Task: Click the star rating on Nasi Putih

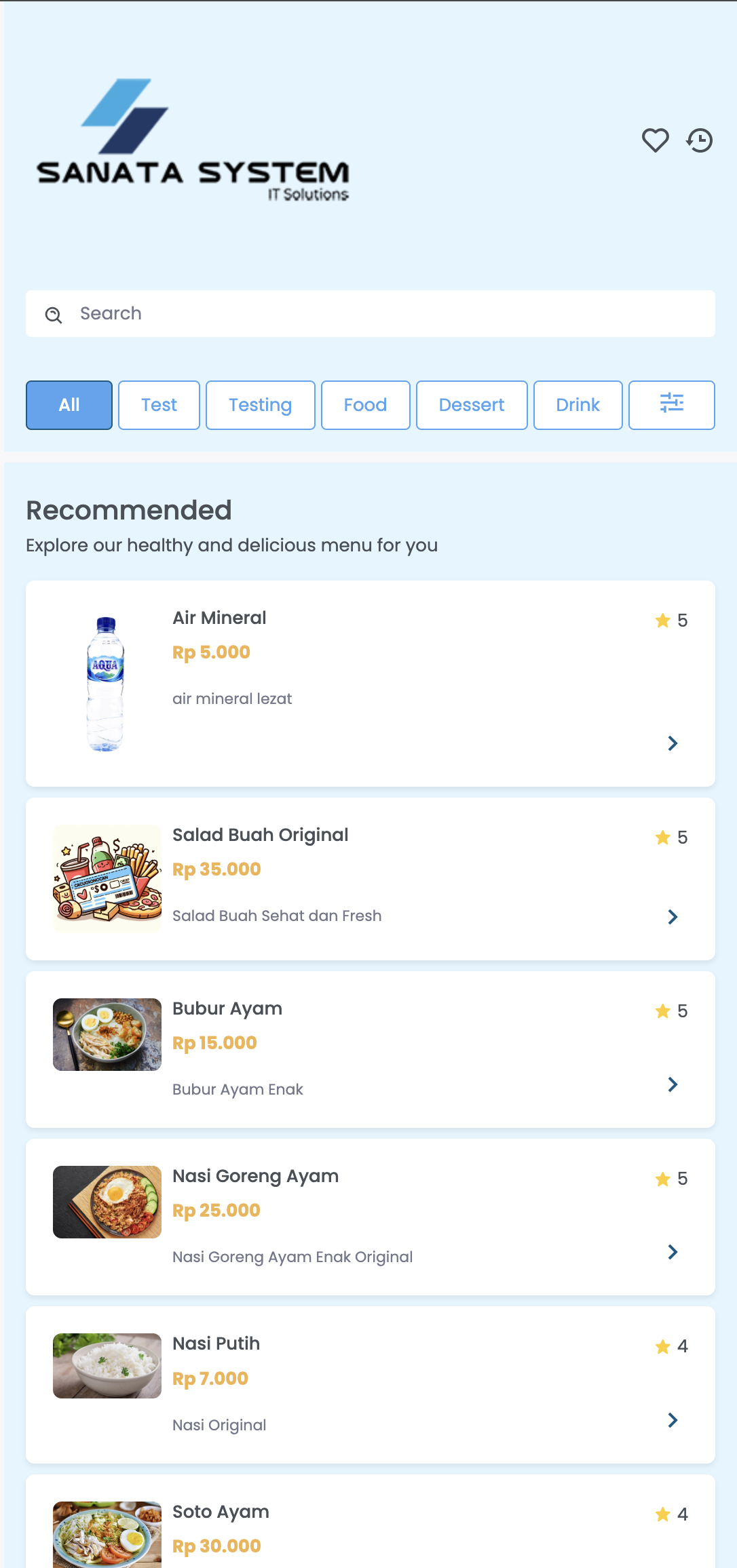Action: pyautogui.click(x=671, y=1346)
